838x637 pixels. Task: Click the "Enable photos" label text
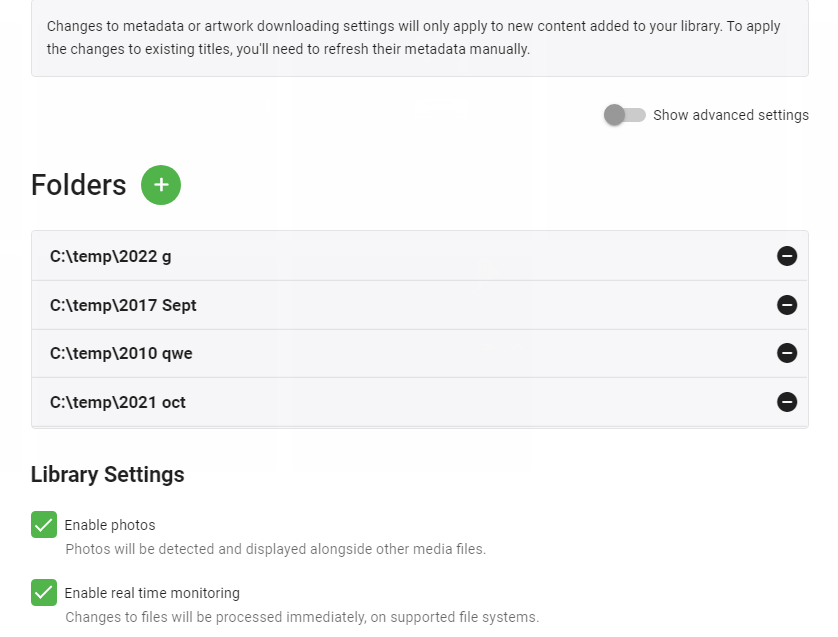(110, 525)
